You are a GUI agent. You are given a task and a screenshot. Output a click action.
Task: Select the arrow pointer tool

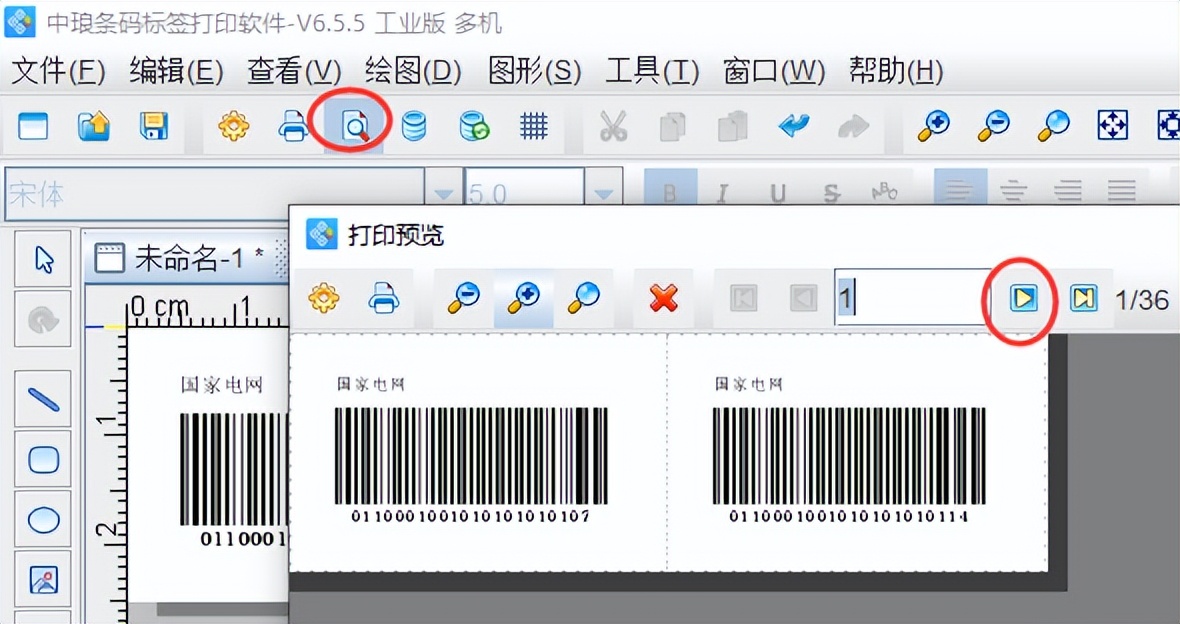click(x=44, y=260)
